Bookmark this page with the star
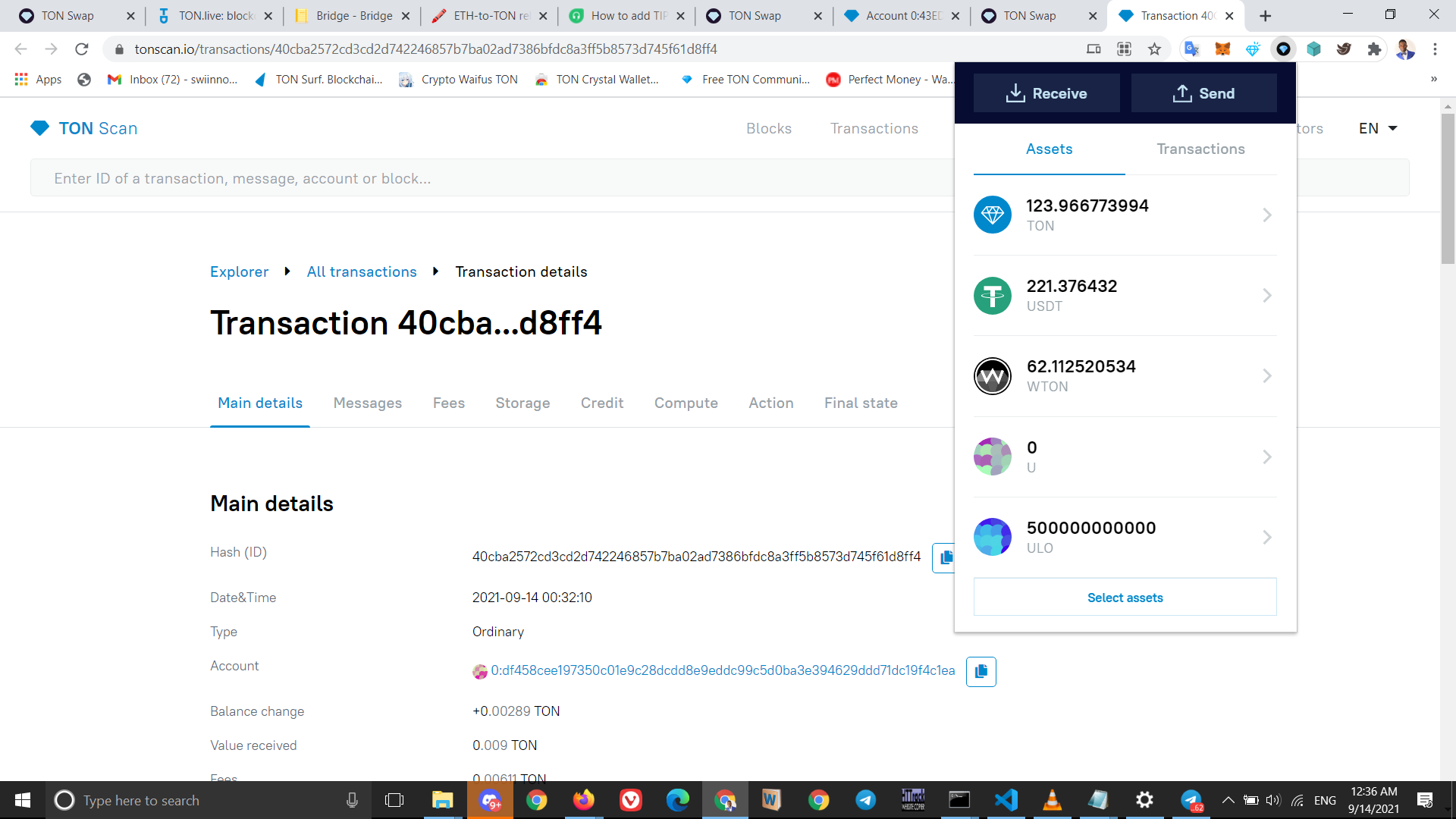1456x819 pixels. tap(1154, 49)
